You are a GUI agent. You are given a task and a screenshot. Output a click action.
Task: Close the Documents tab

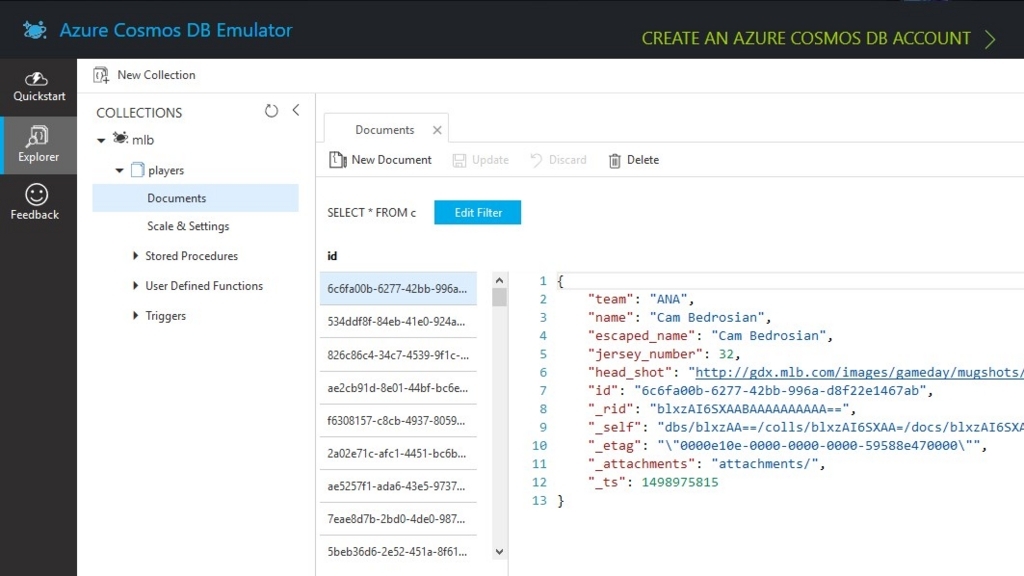pyautogui.click(x=437, y=130)
